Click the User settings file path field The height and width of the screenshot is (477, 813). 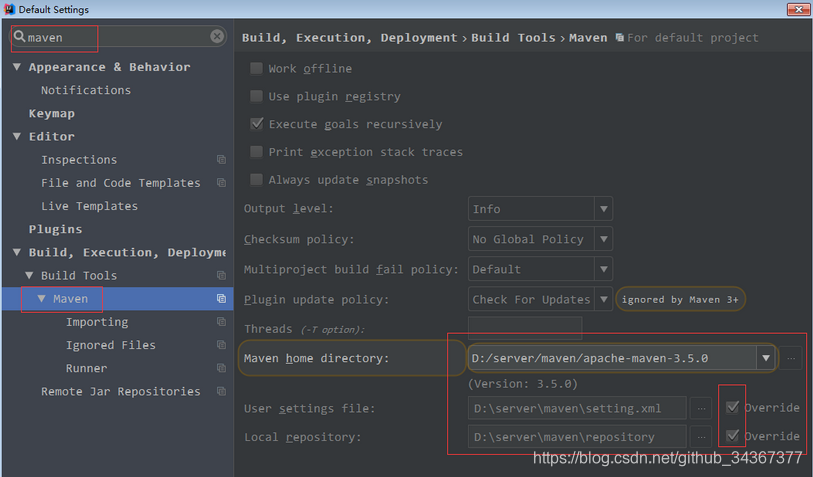577,408
